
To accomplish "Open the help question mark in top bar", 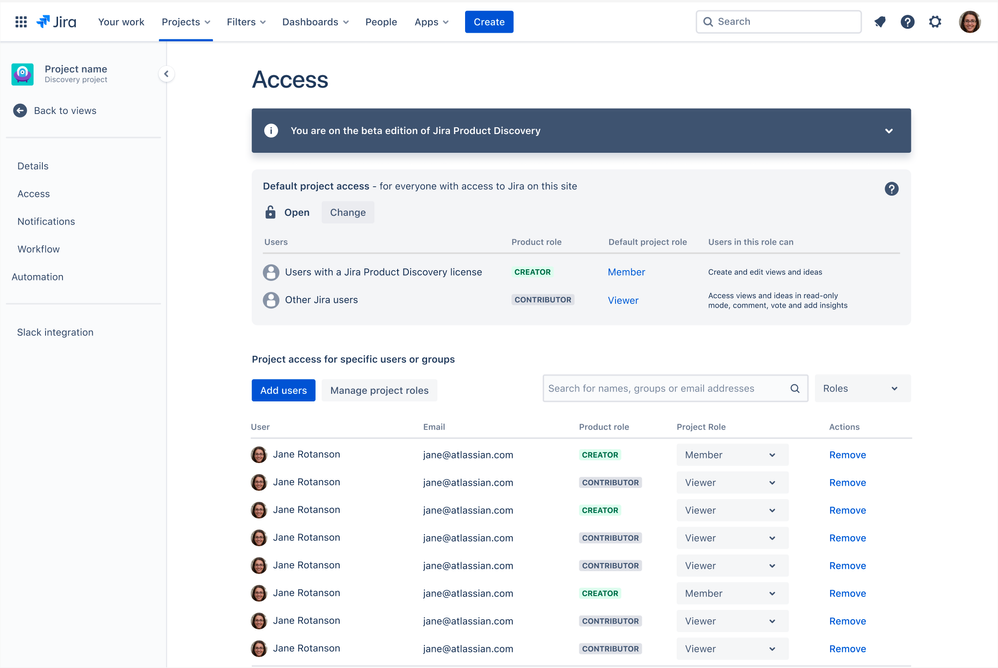I will (908, 22).
